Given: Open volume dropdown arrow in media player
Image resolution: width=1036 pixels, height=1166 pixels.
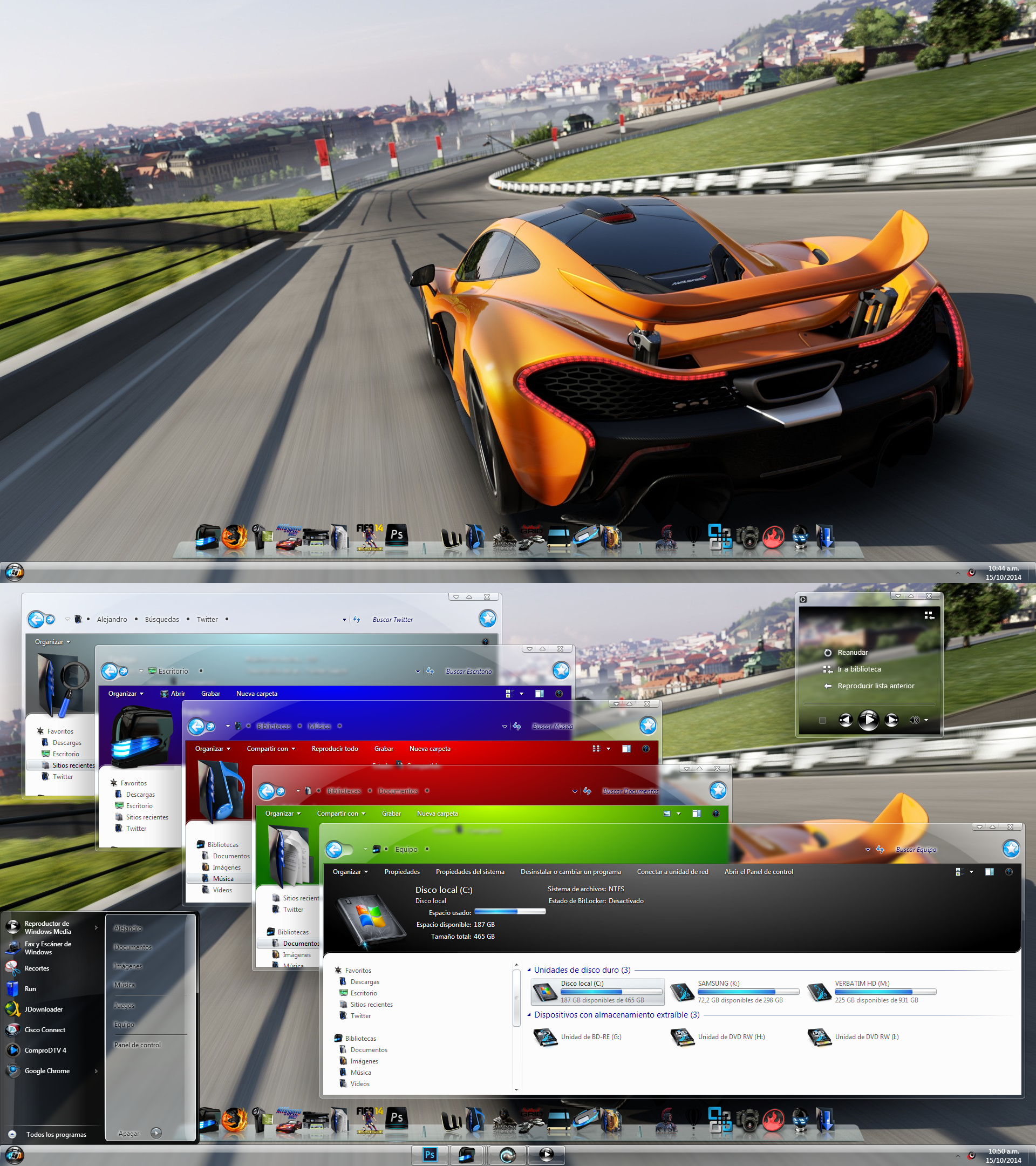Looking at the screenshot, I should pos(926,720).
